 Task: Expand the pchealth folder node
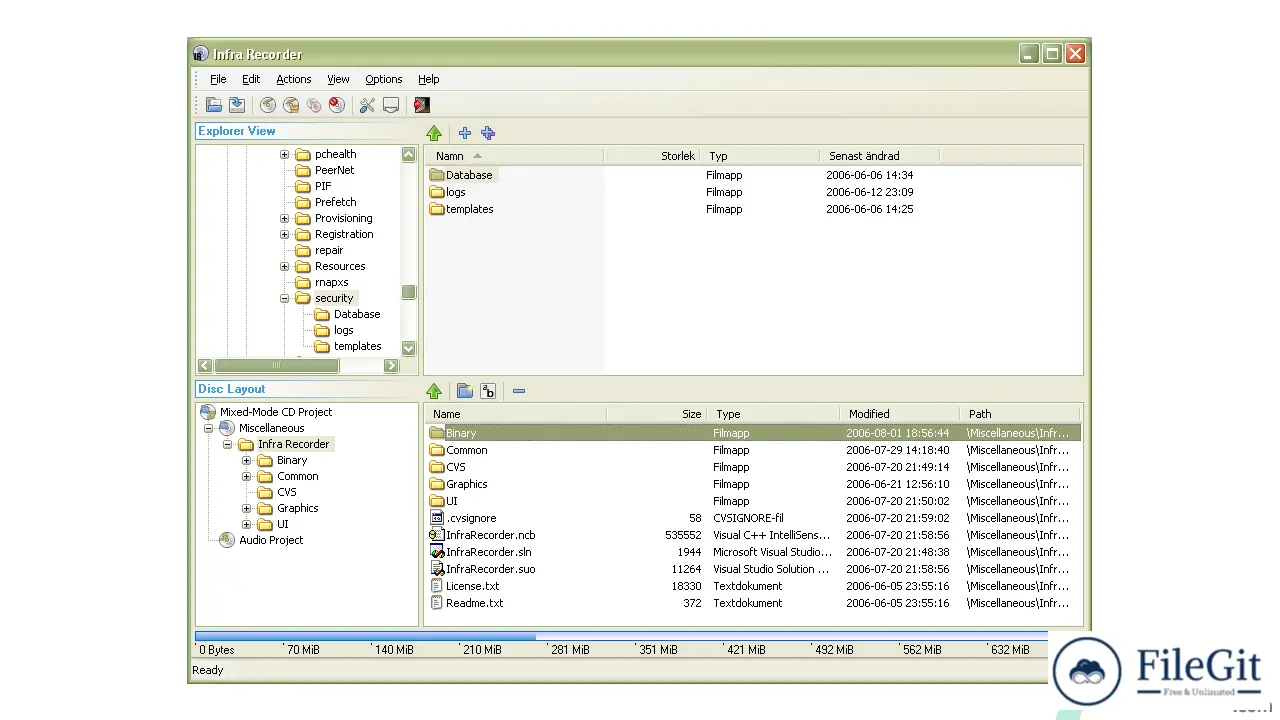point(284,154)
